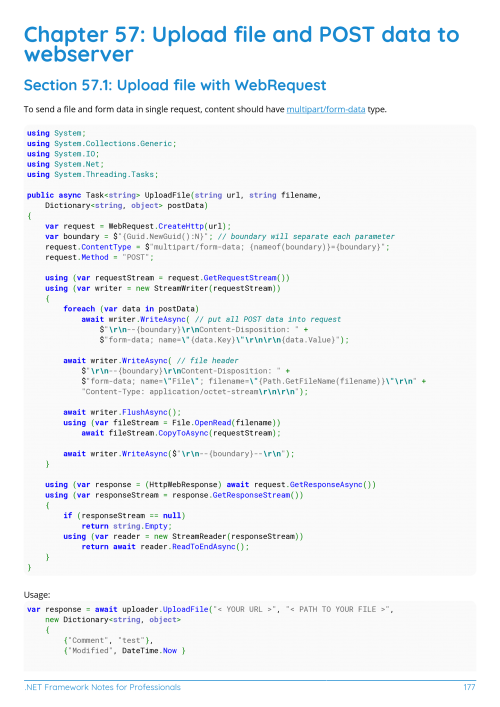Click the 'uploader.UploadFile' usage line
Image resolution: width=500 pixels, height=707 pixels.
click(x=210, y=610)
